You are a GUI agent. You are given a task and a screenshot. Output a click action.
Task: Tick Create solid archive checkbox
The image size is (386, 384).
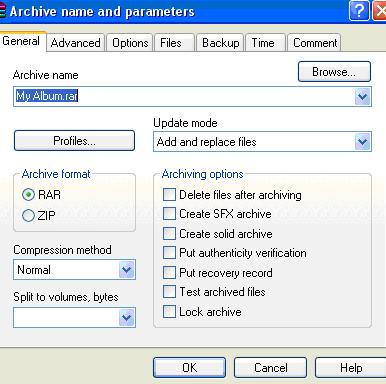(x=169, y=234)
